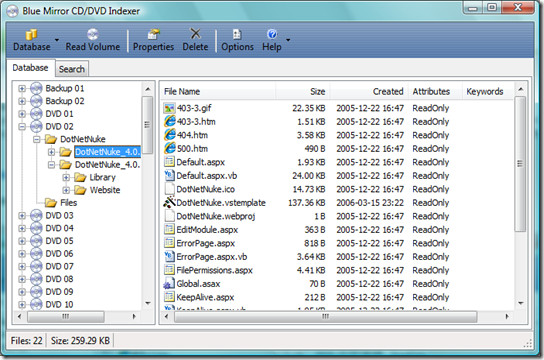
Task: Click the 2006-03-15 23:22 created date
Action: click(370, 203)
